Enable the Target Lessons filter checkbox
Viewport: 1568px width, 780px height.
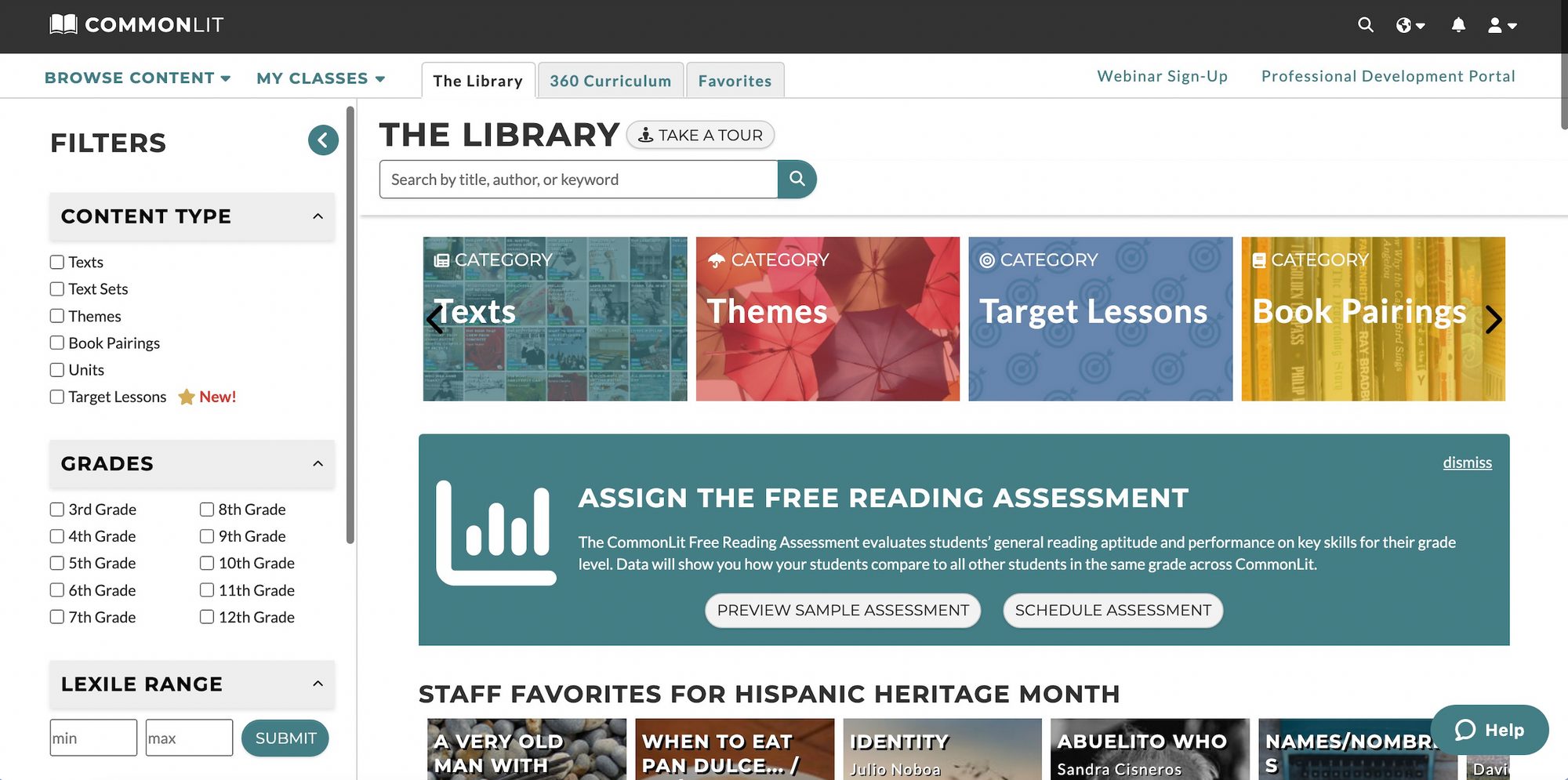[57, 397]
